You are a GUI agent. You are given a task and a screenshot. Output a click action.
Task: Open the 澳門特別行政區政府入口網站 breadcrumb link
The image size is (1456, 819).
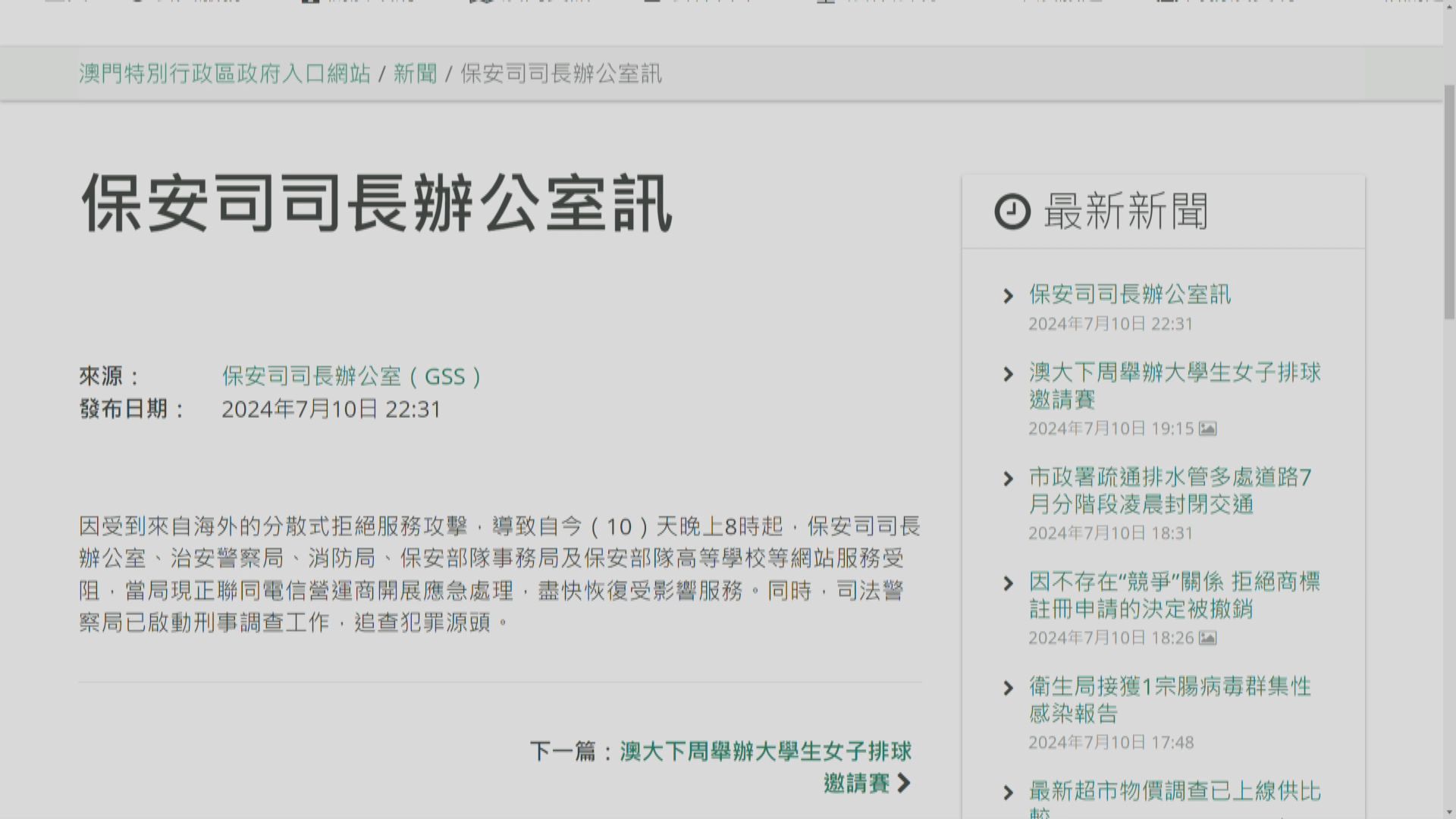pyautogui.click(x=224, y=74)
